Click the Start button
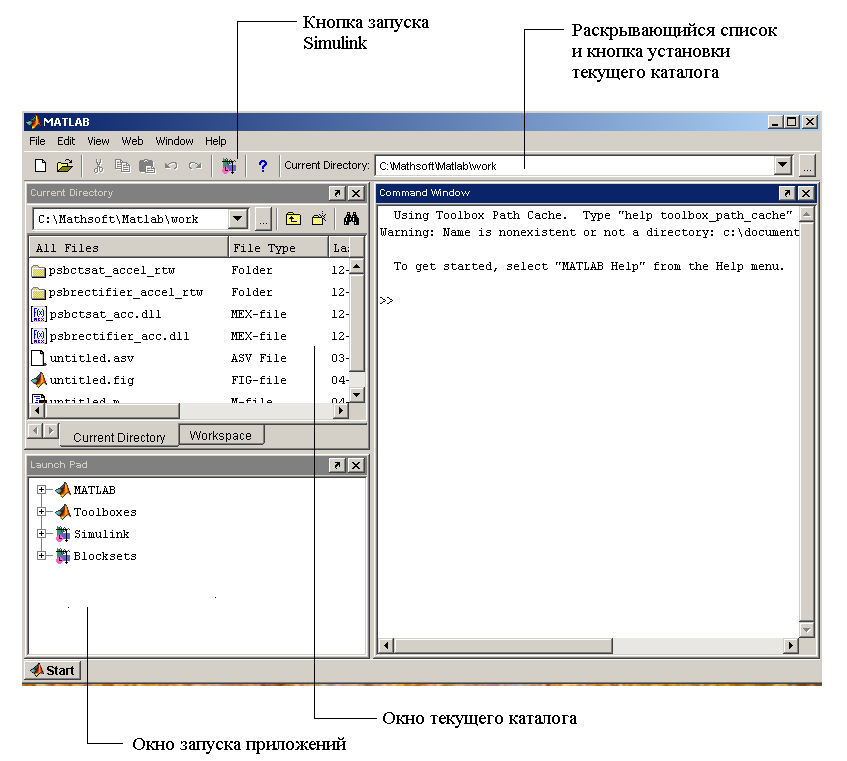This screenshot has width=847, height=761. pos(53,670)
